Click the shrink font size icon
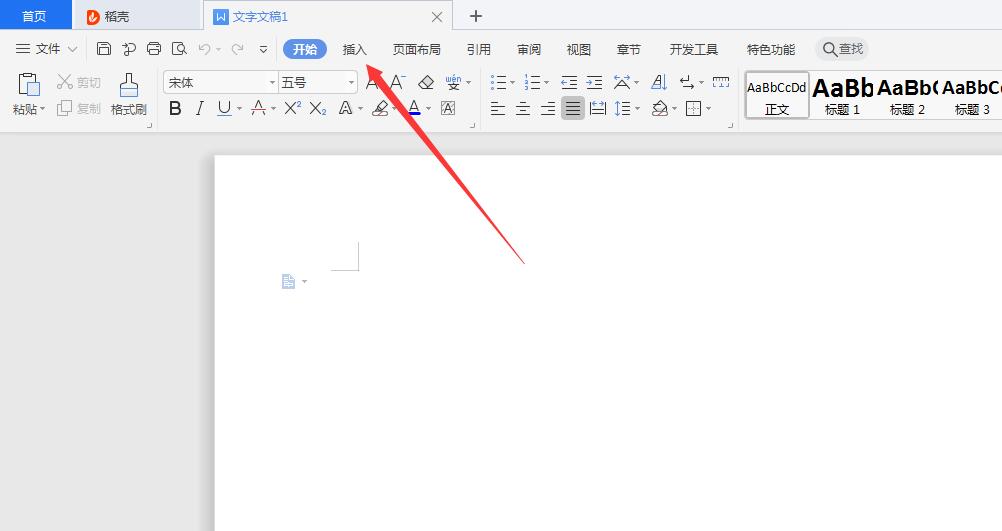Viewport: 1002px width, 531px height. [397, 82]
